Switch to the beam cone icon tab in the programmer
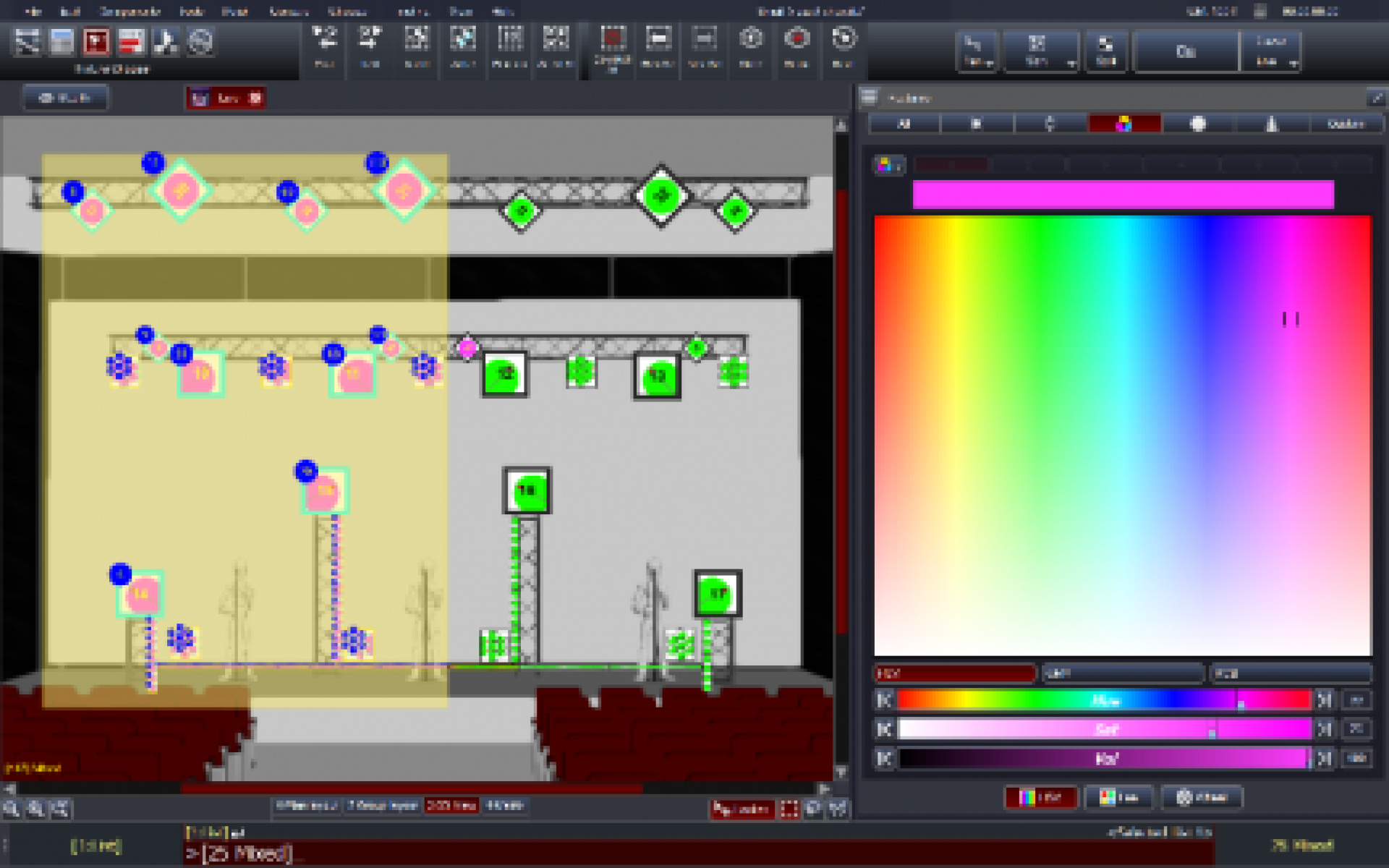This screenshot has height=868, width=1389. (x=1272, y=124)
